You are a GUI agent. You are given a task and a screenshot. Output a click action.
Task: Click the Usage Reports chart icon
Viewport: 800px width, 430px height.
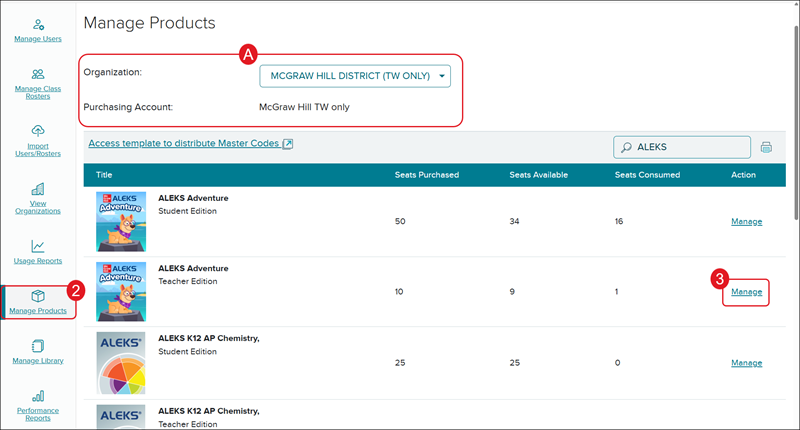pos(38,246)
